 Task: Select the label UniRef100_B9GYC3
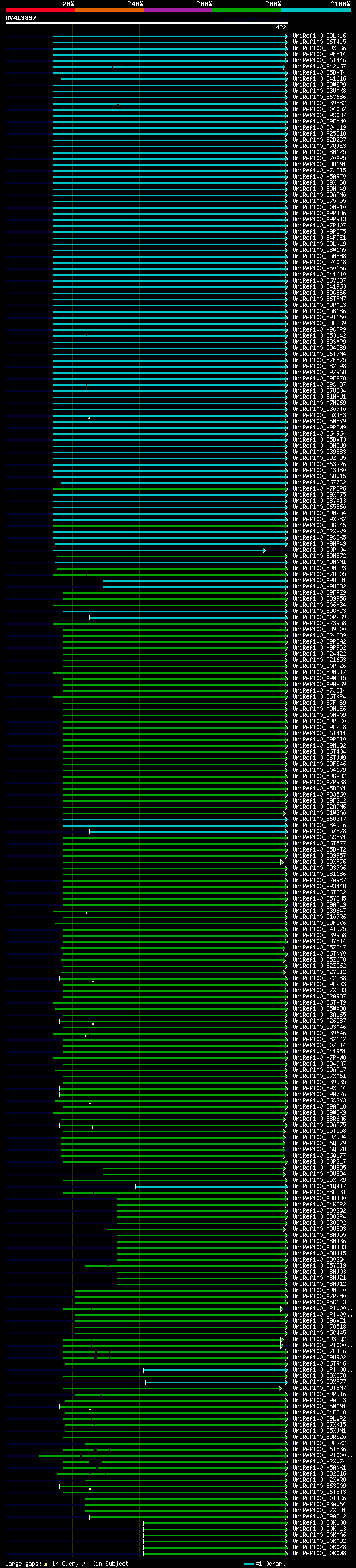tap(319, 611)
